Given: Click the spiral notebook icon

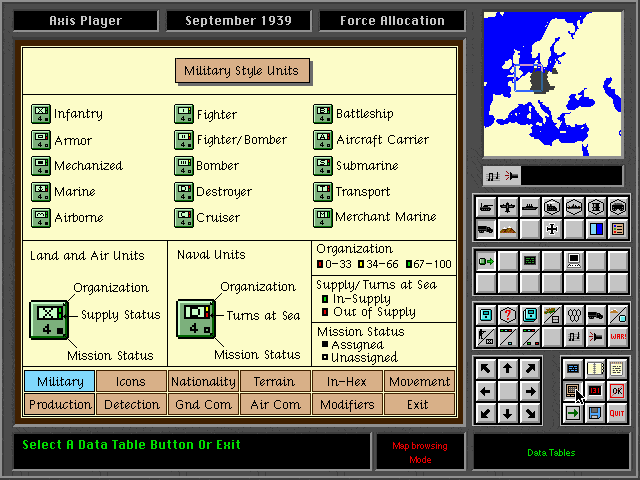Looking at the screenshot, I should (595, 368).
